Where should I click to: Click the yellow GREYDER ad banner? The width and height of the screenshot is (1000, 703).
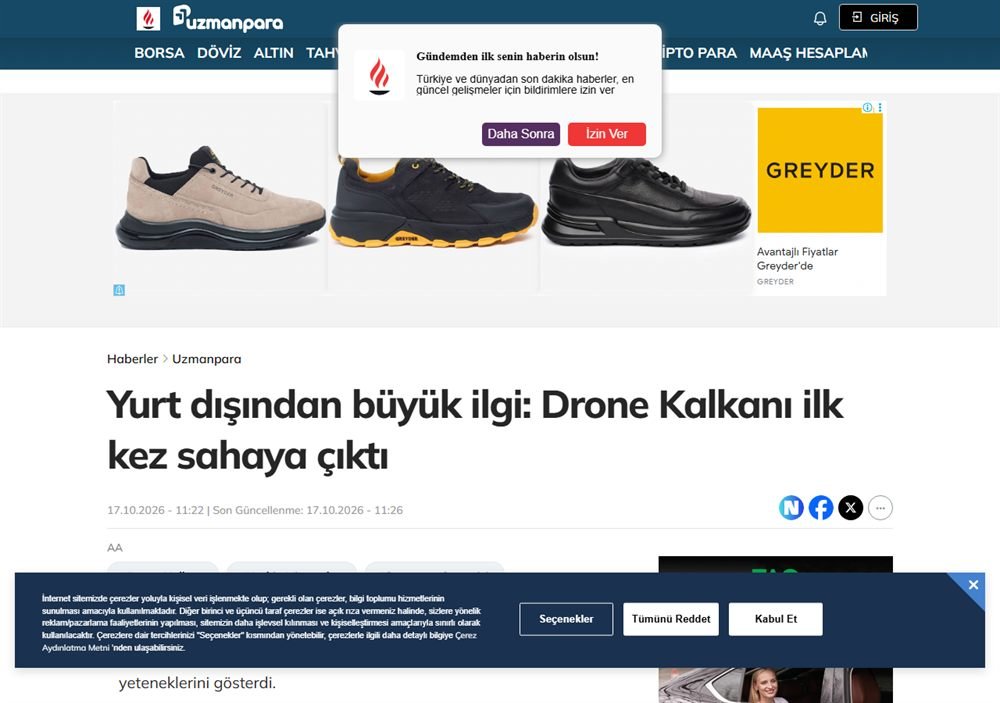click(x=820, y=170)
